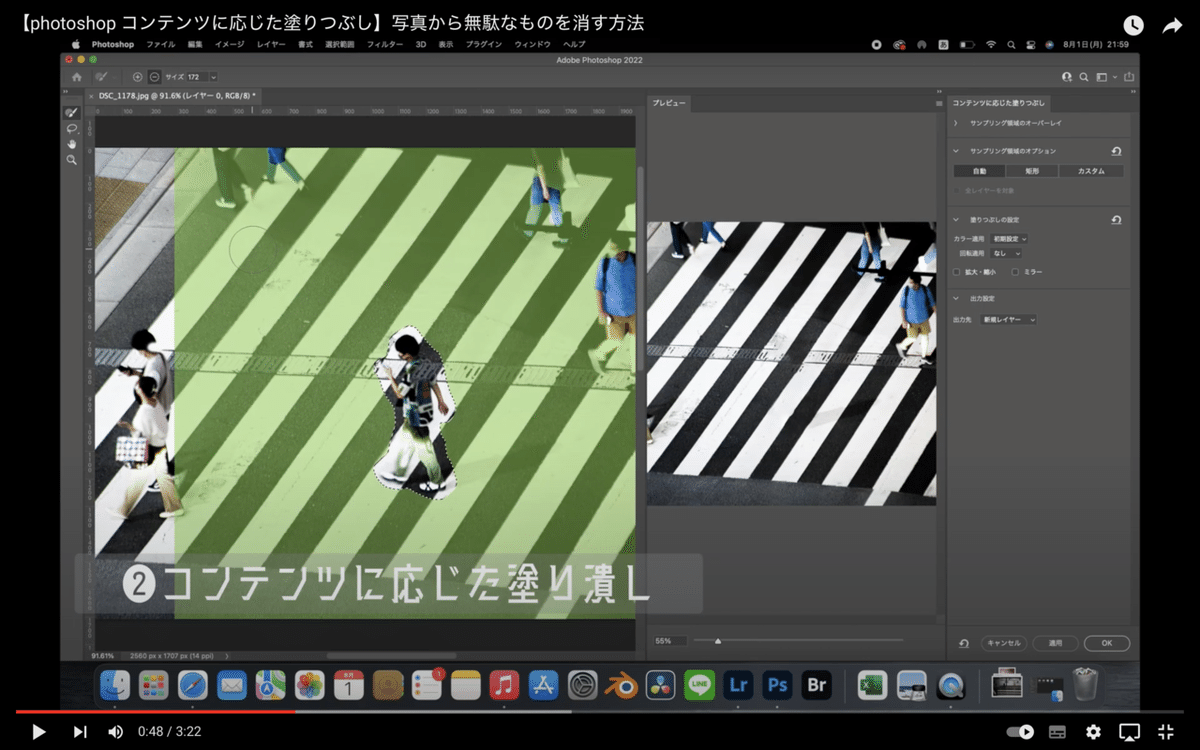
Task: Launch Blender from the Dock
Action: click(622, 685)
